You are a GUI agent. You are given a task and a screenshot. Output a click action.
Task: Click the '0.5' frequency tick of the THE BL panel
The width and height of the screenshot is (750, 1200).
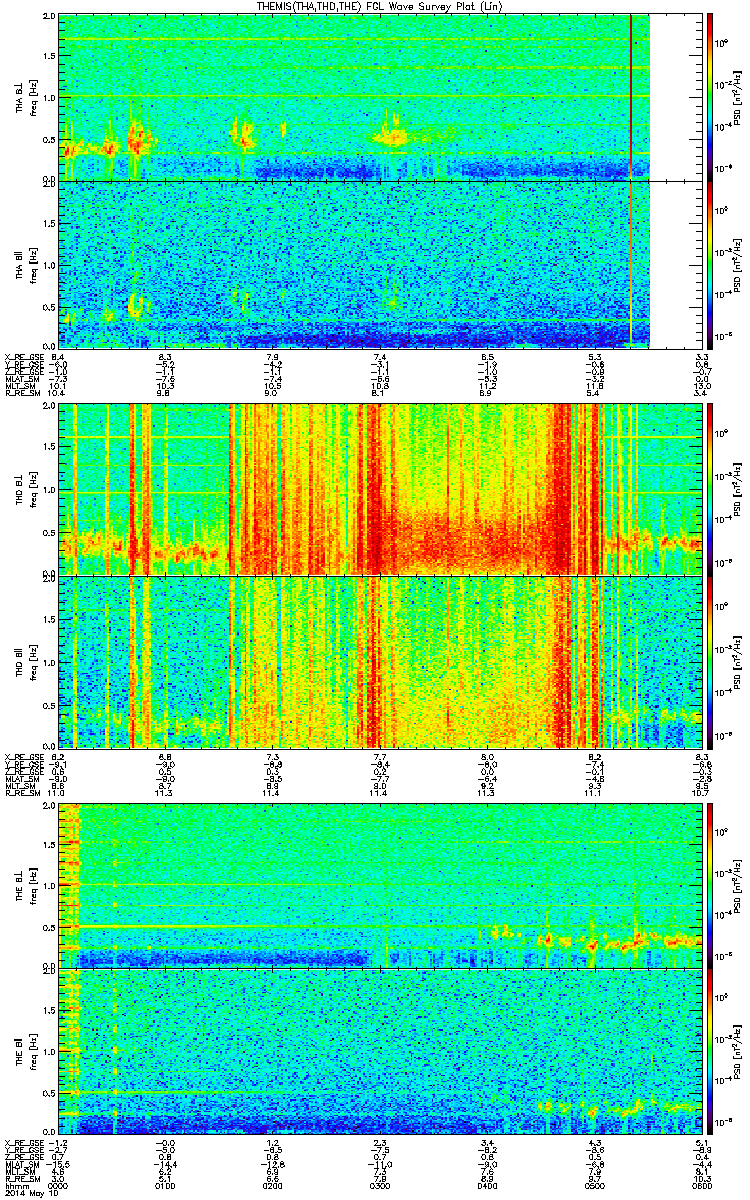click(x=49, y=927)
